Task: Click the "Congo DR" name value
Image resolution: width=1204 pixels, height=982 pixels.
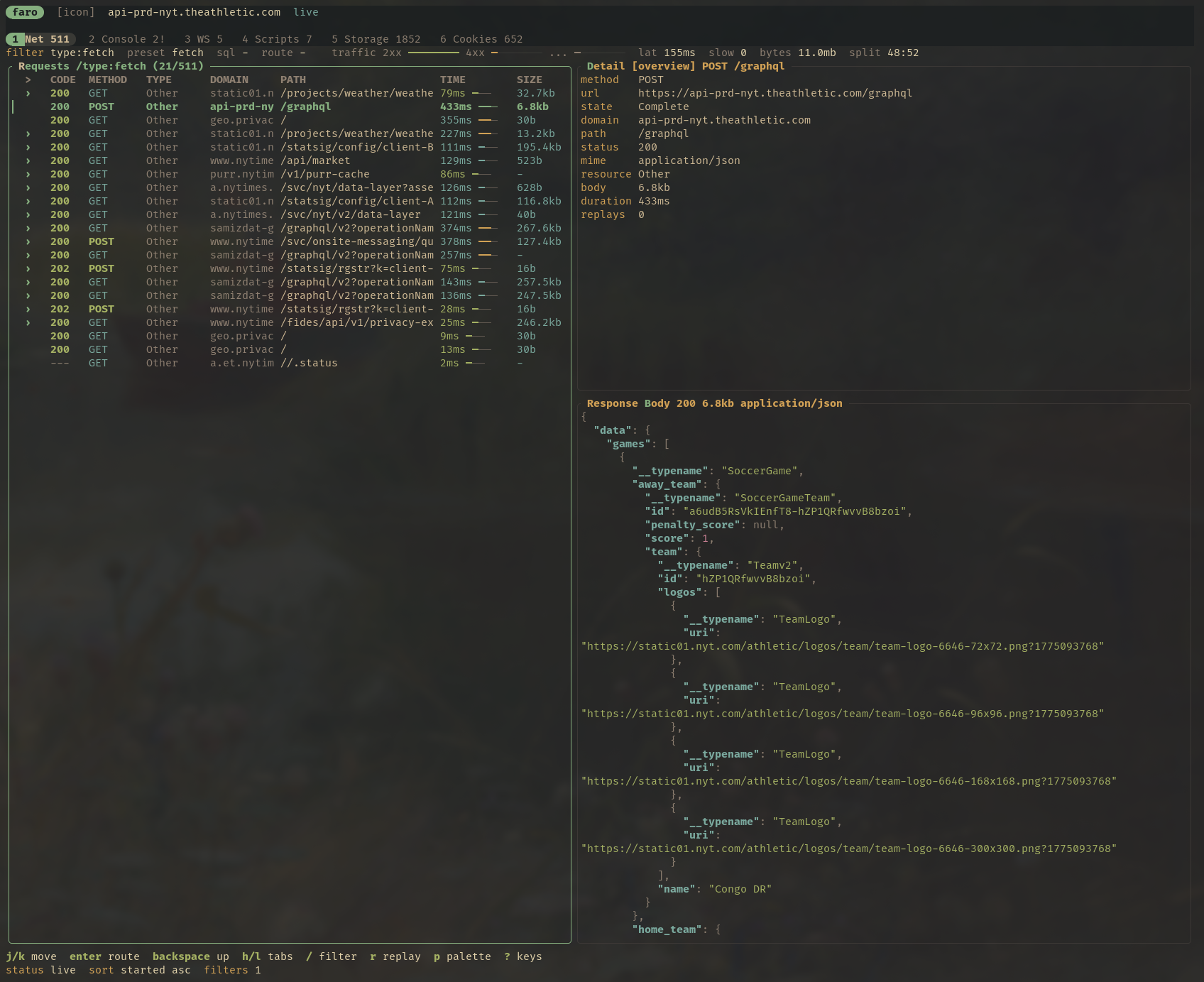Action: coord(740,889)
